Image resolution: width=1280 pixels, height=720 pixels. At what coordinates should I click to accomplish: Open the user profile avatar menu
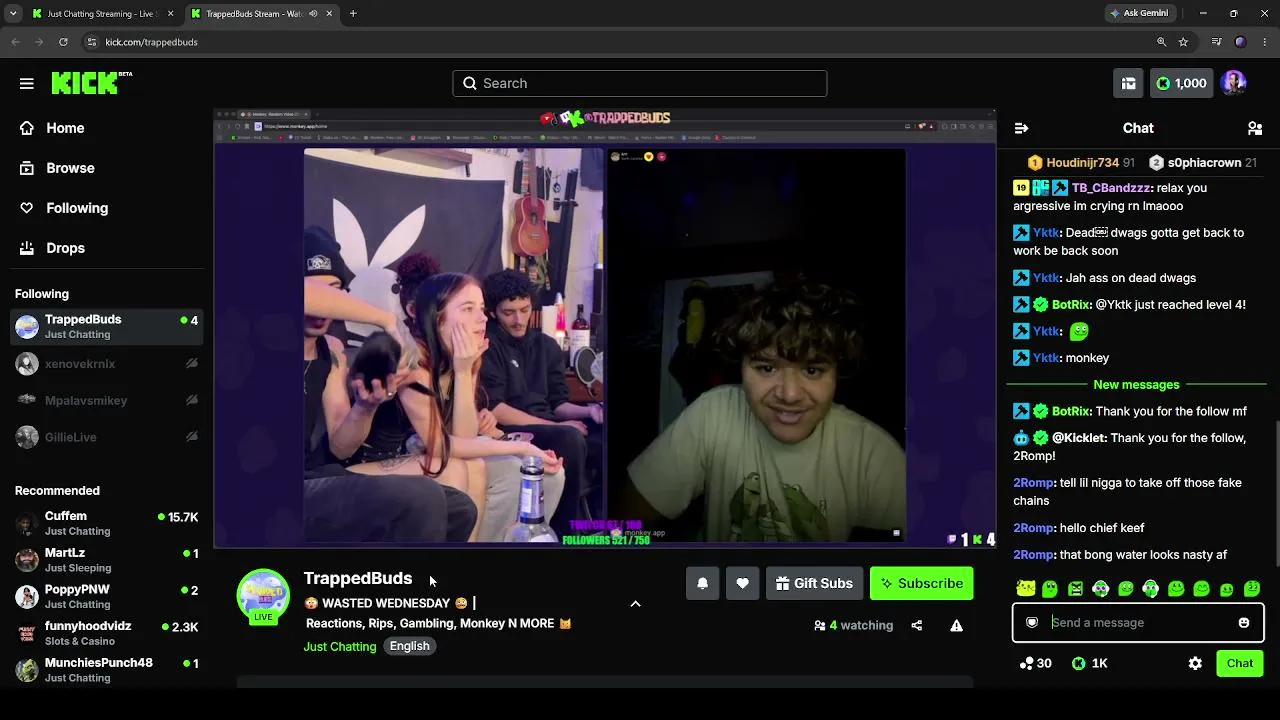pyautogui.click(x=1234, y=83)
